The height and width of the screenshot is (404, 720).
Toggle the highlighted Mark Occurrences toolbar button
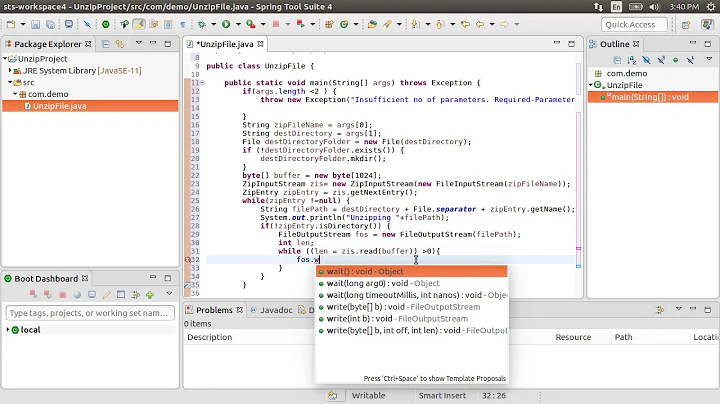139,24
